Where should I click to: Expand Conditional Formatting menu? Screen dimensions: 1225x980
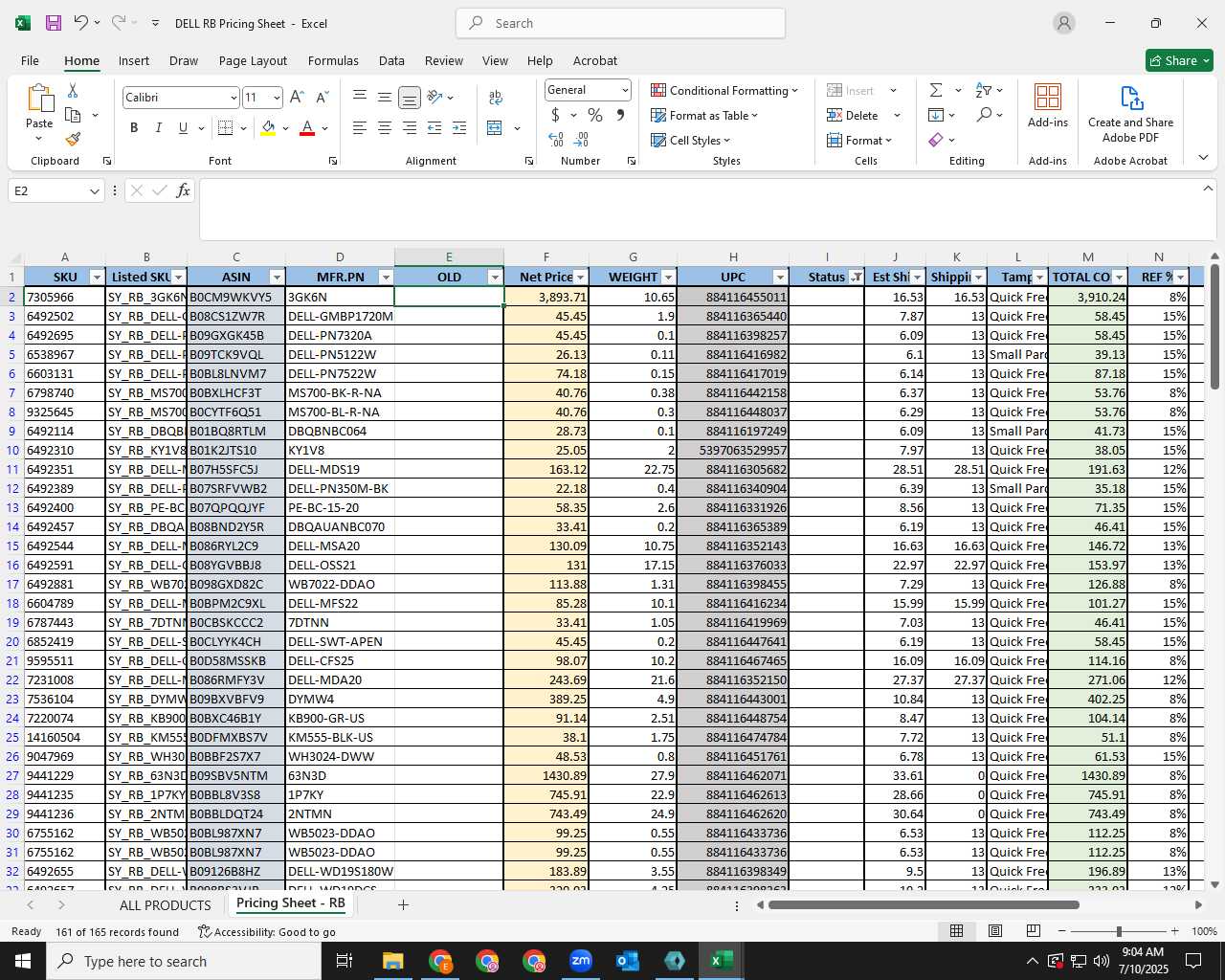(x=724, y=90)
